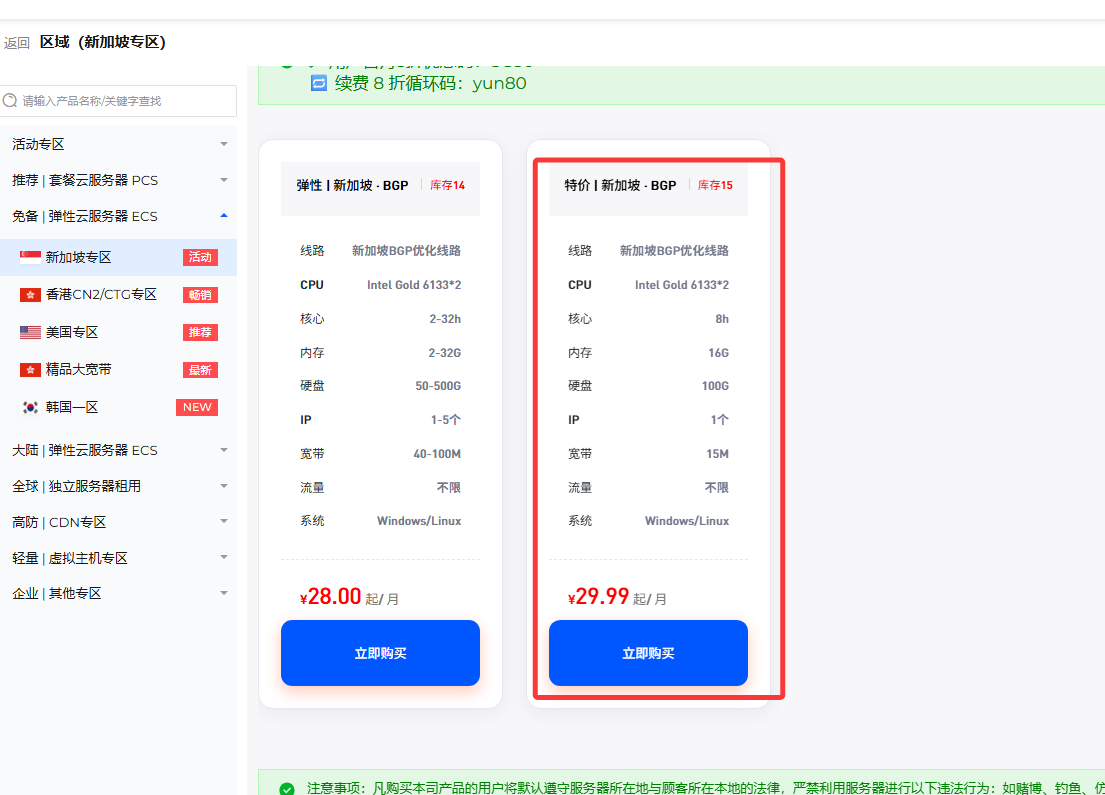
Task: Click the Singapore flag icon
Action: (30, 257)
